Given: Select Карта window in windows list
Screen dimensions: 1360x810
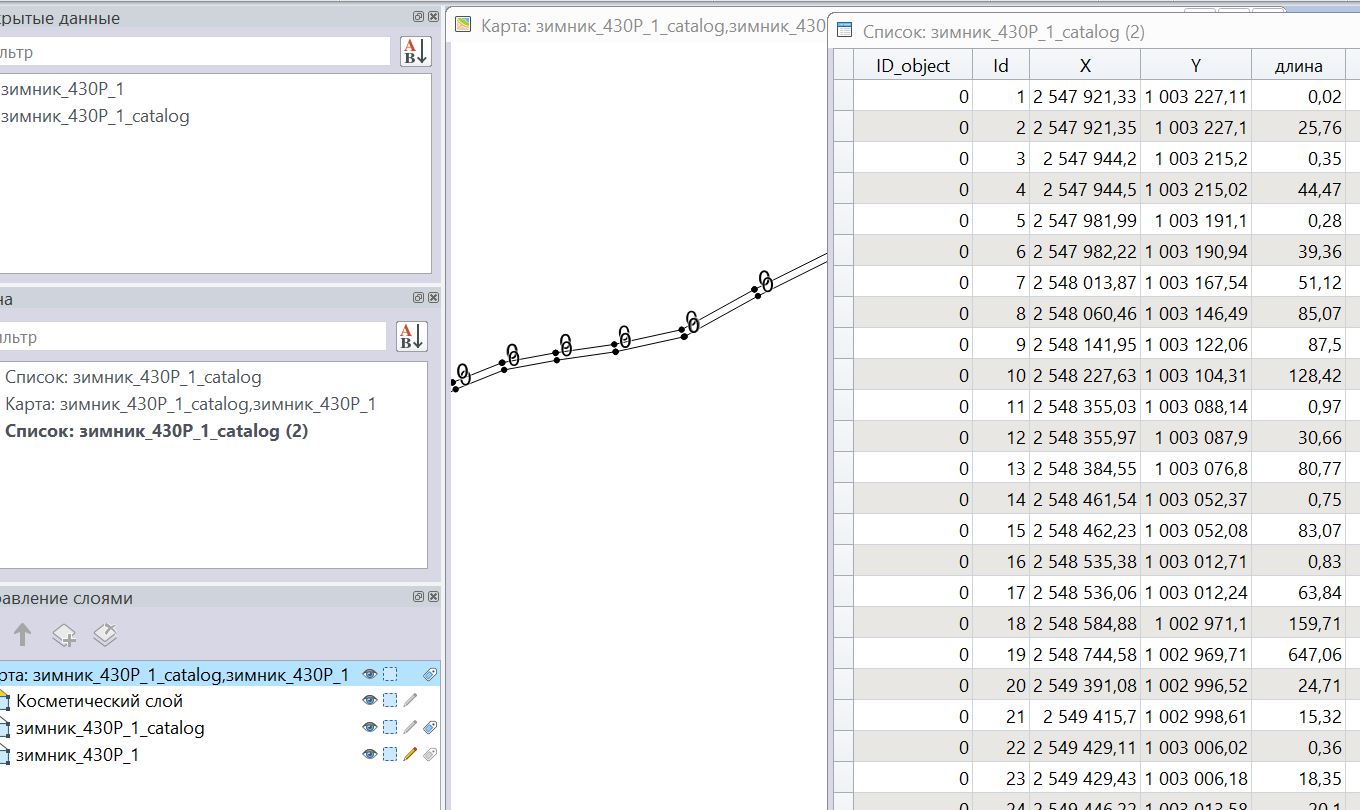Looking at the screenshot, I should pyautogui.click(x=190, y=404).
